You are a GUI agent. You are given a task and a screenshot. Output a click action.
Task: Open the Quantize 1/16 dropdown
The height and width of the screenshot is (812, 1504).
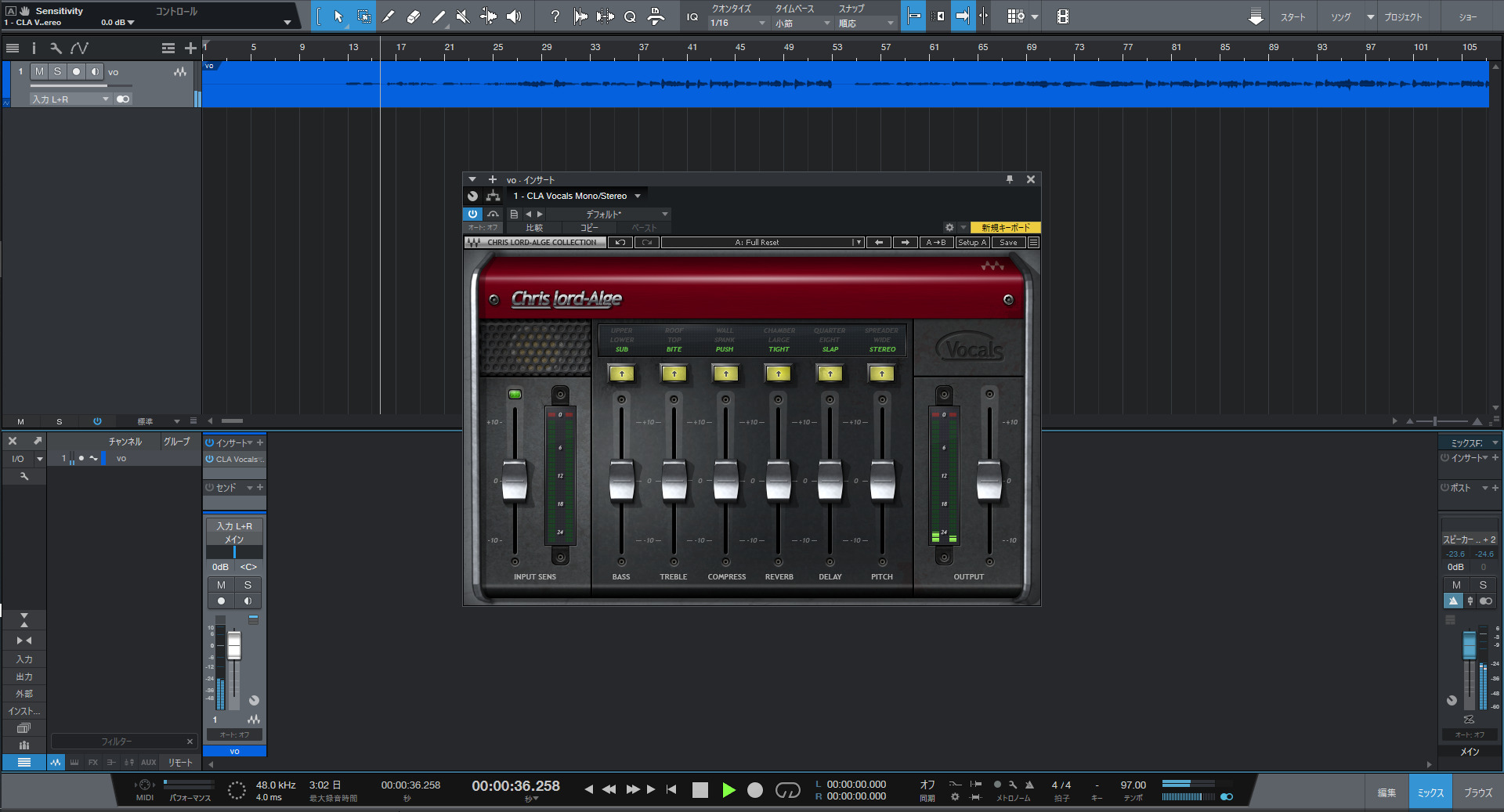tap(738, 23)
